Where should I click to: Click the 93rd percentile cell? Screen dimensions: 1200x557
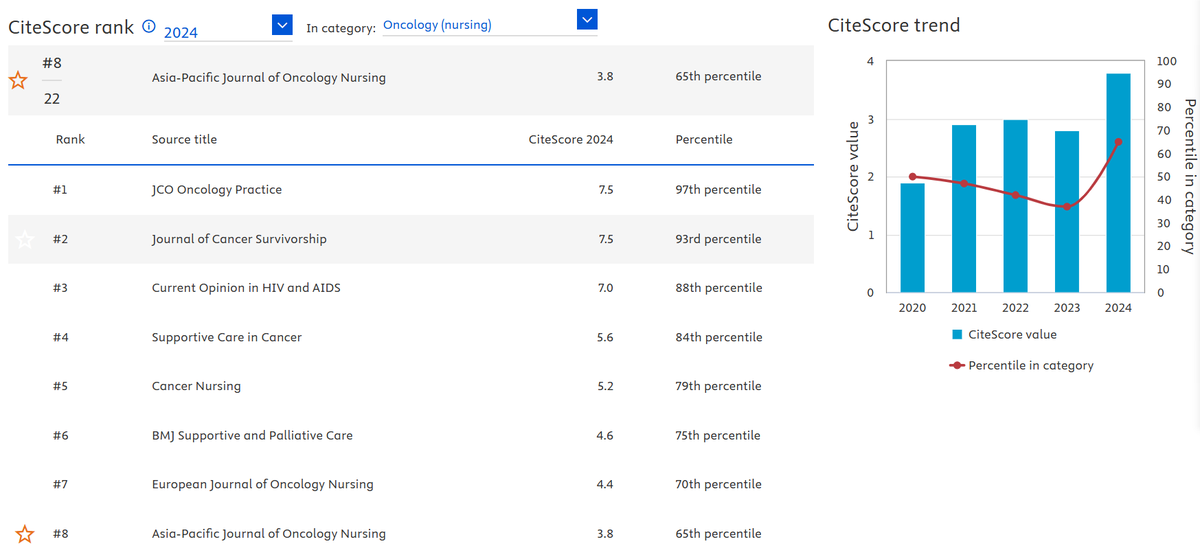(719, 239)
